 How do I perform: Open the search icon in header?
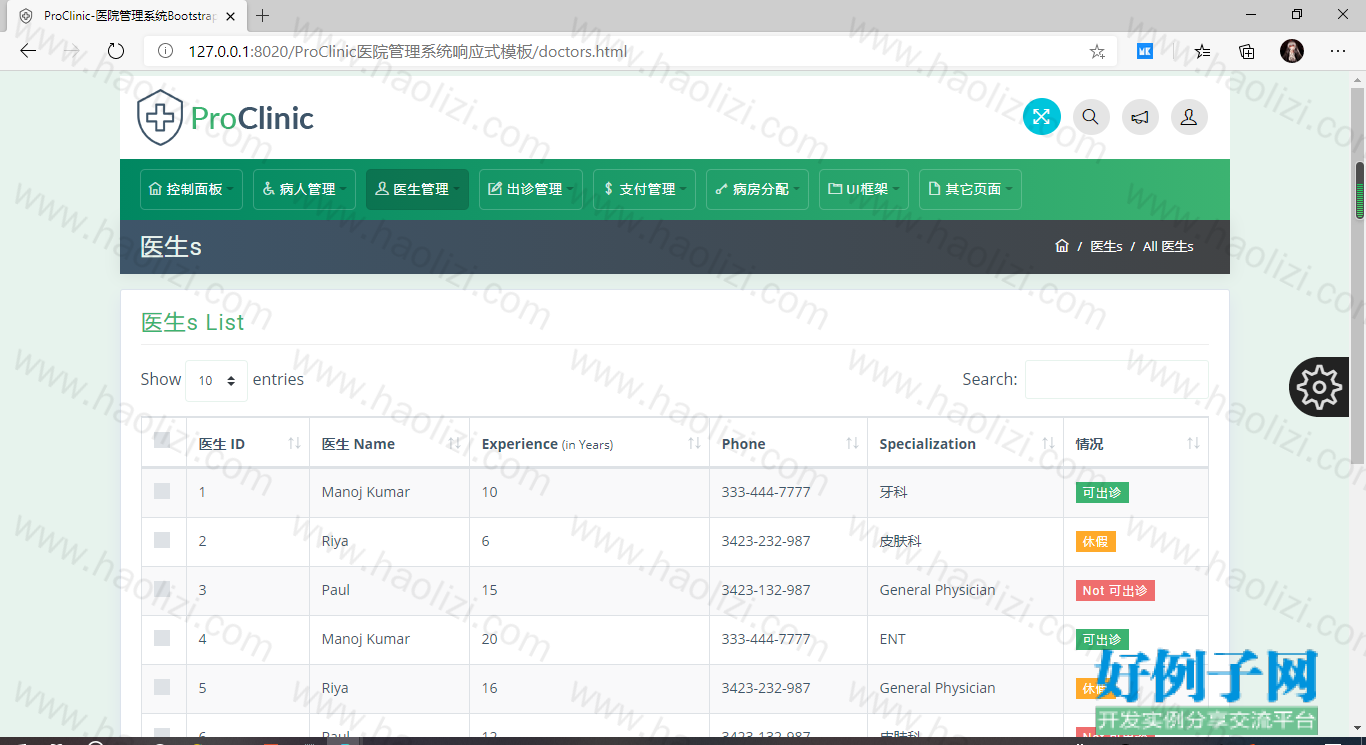(1091, 117)
